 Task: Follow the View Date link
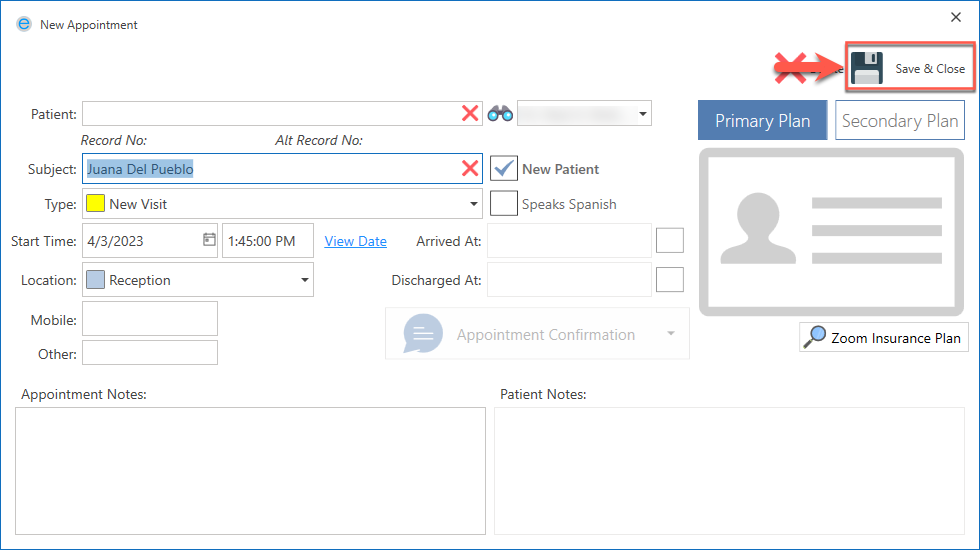coord(355,241)
